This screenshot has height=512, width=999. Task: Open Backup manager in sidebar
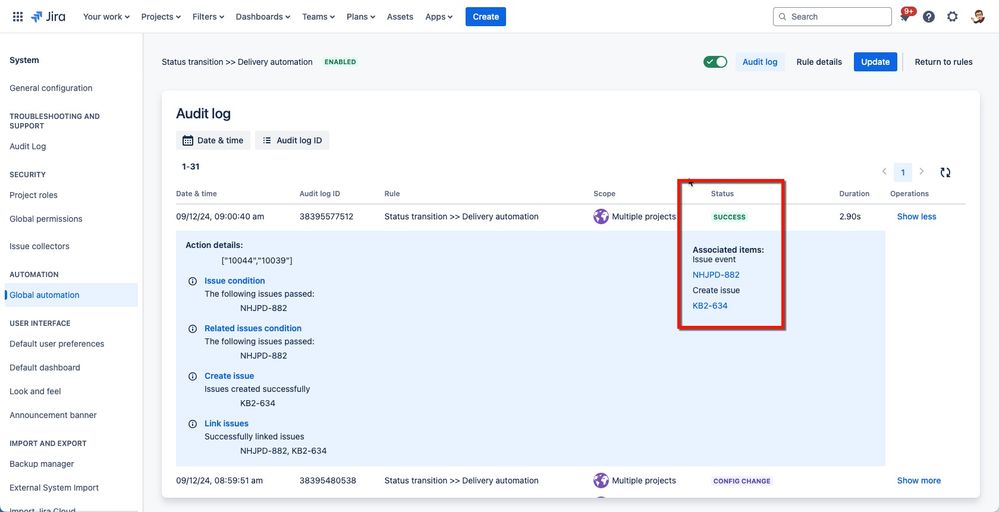41,464
